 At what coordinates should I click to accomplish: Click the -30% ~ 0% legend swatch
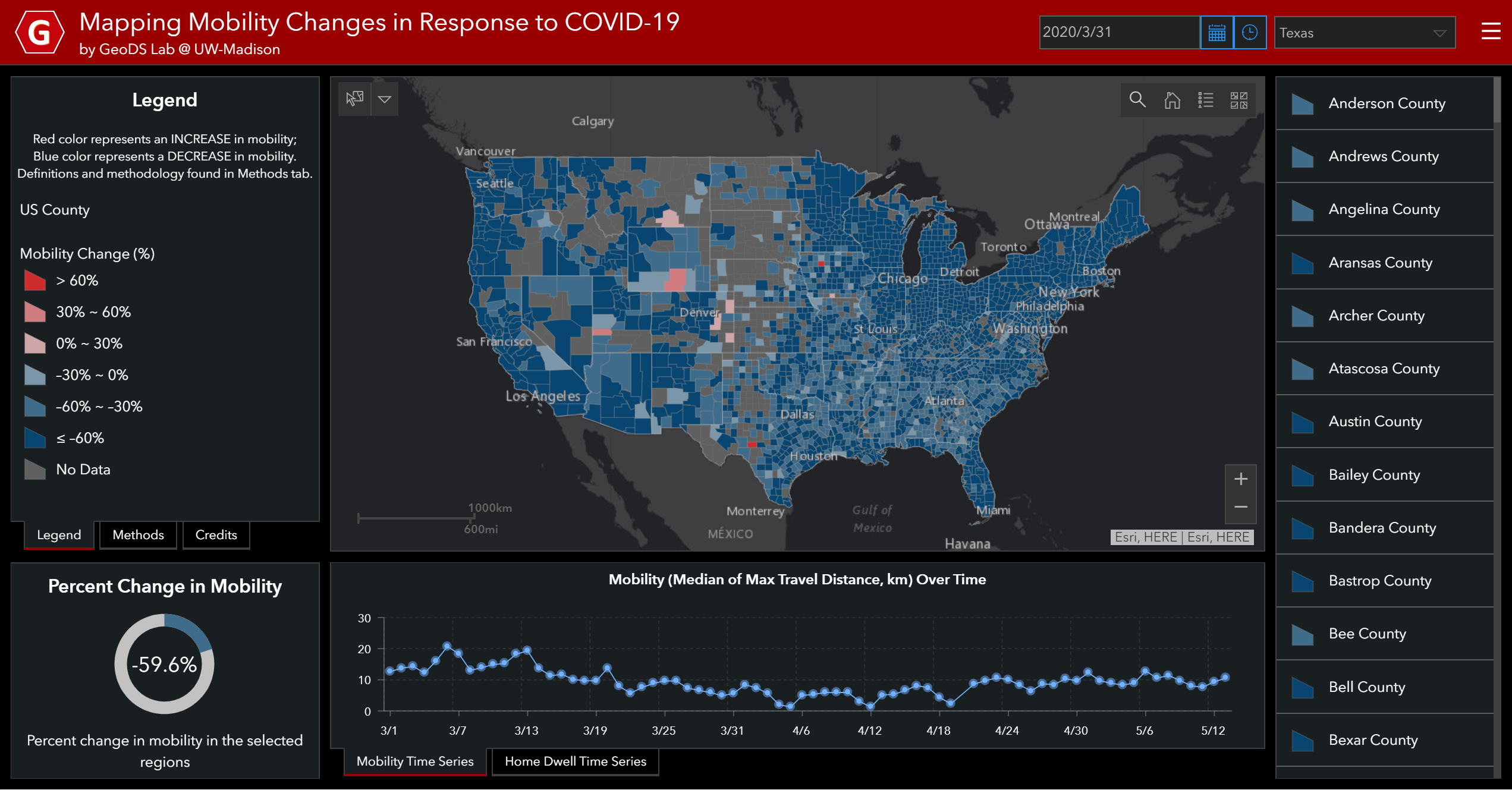click(34, 375)
